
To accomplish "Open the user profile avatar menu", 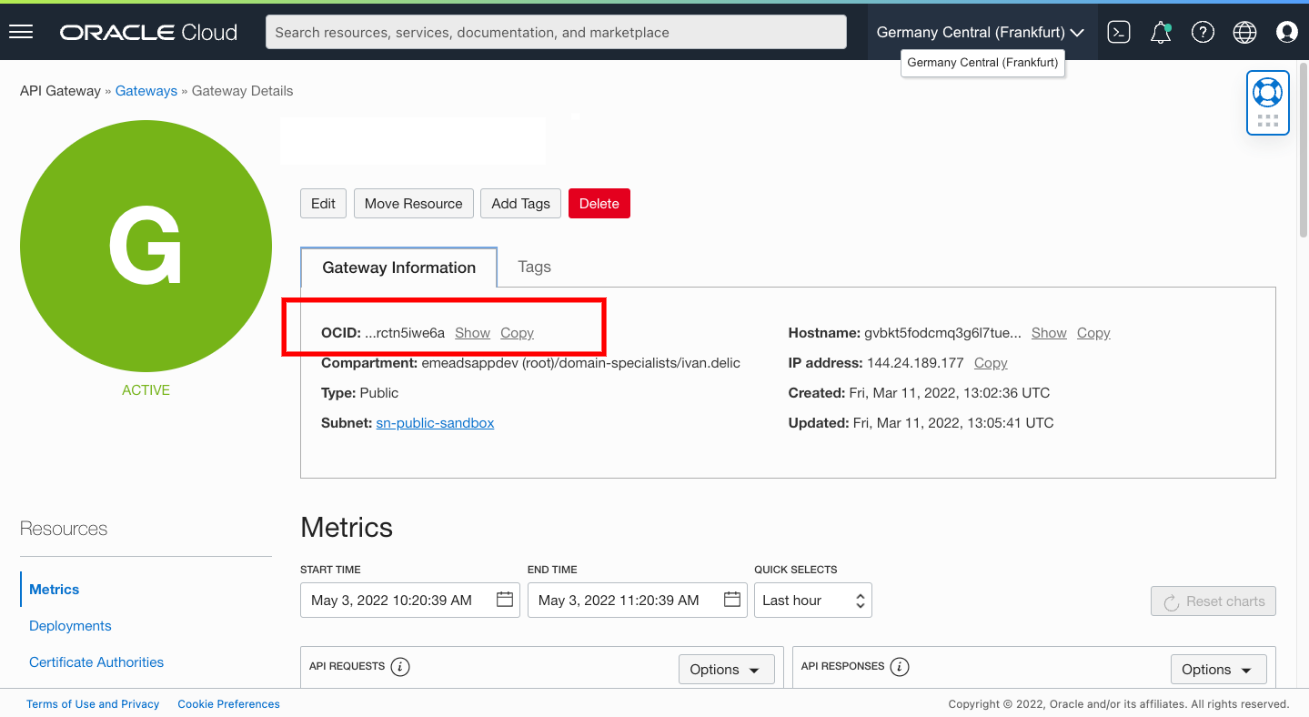I will 1287,31.
